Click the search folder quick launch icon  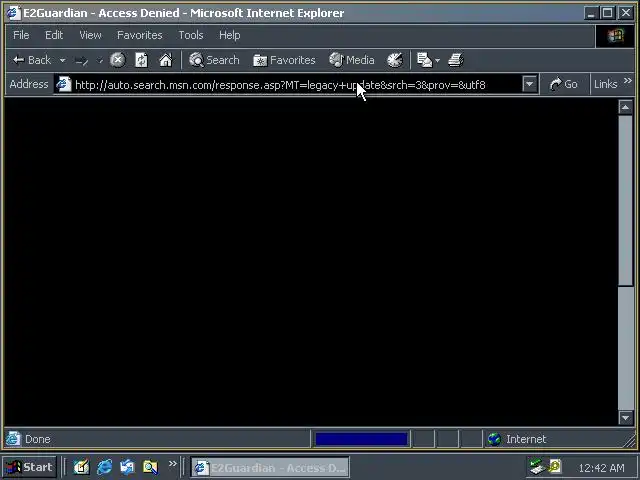(150, 467)
